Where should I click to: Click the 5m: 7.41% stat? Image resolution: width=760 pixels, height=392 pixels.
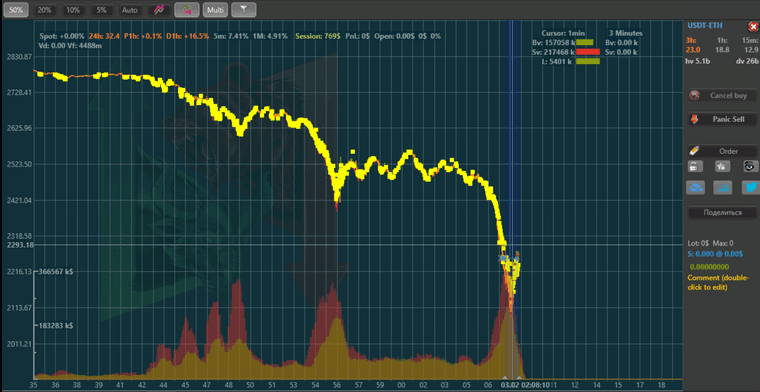point(231,36)
